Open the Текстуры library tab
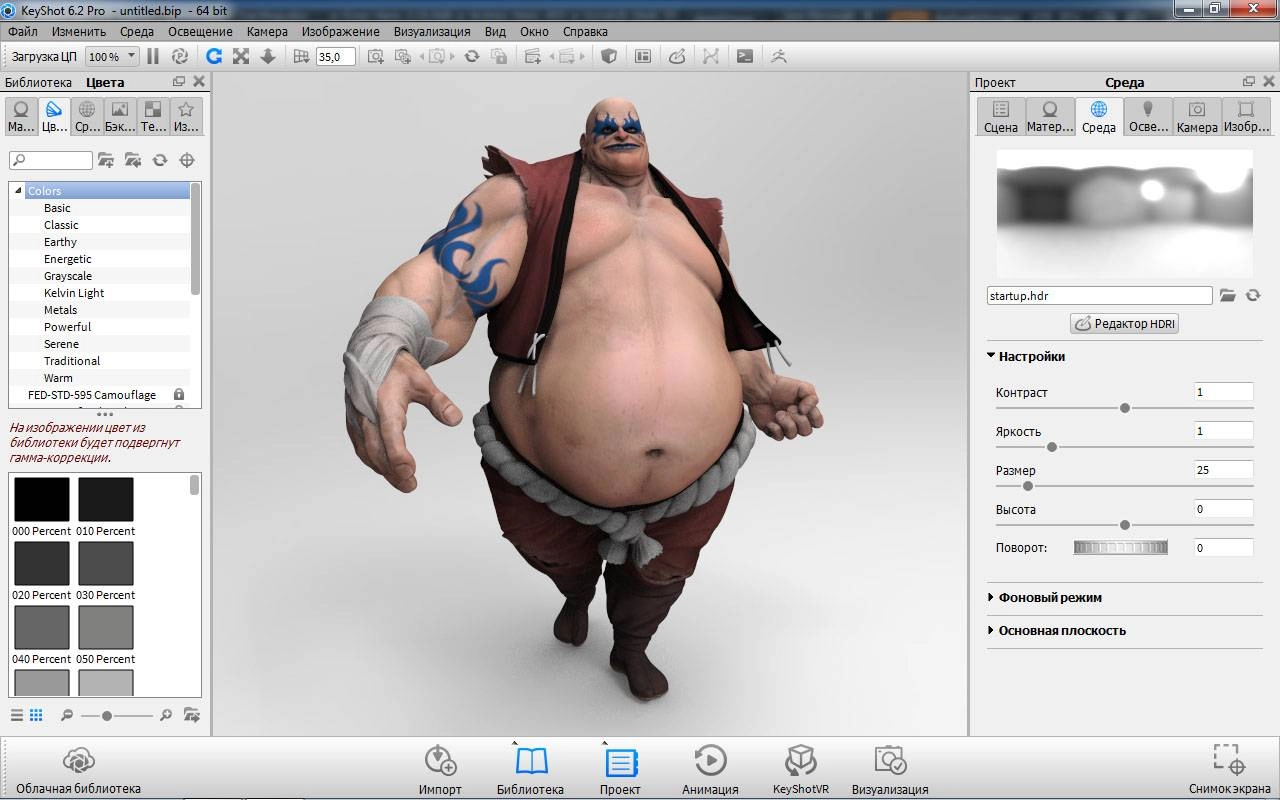1280x800 pixels. click(x=153, y=116)
